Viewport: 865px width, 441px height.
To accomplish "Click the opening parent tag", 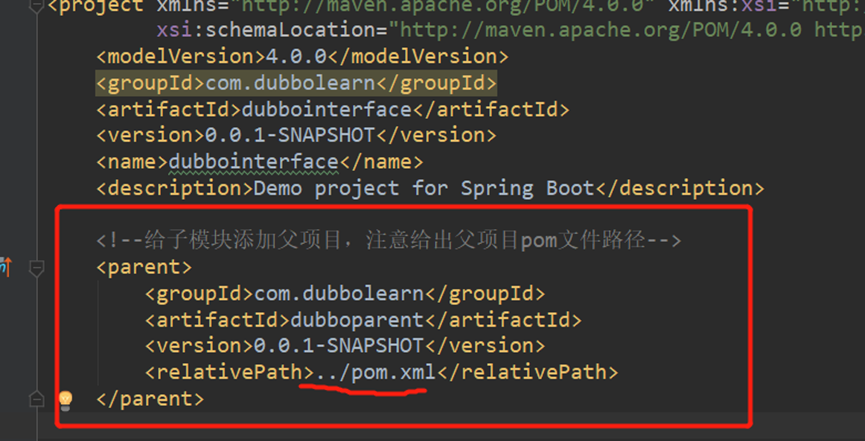I will 144,268.
